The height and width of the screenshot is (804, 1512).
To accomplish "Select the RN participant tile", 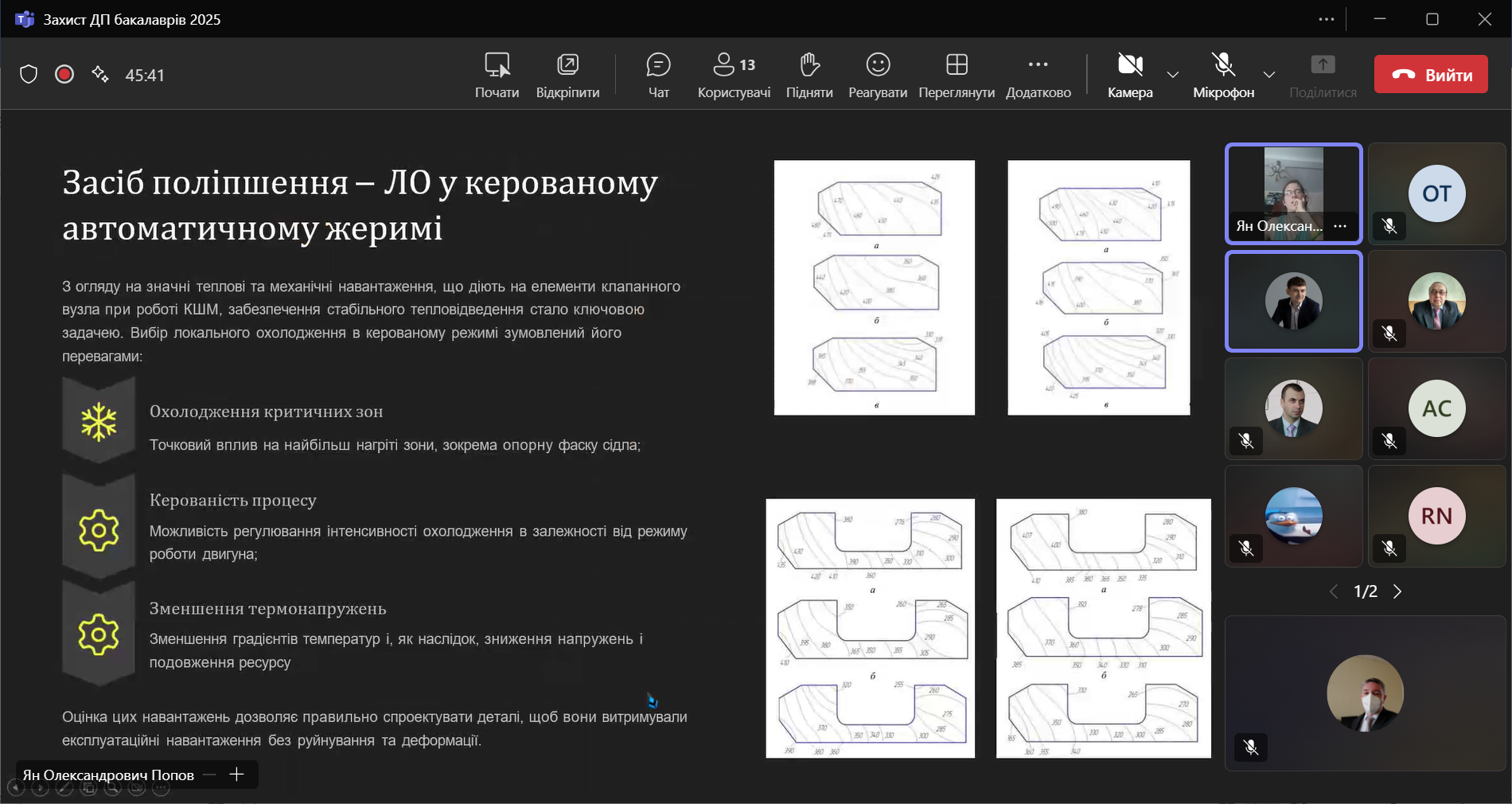I will pos(1436,516).
